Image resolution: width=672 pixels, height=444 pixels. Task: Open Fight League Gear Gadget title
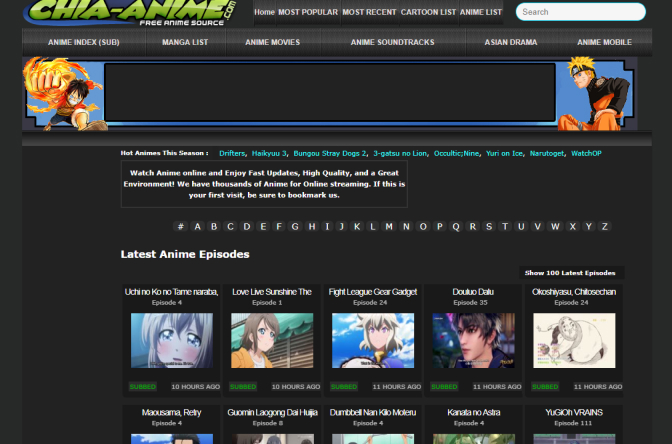[373, 292]
